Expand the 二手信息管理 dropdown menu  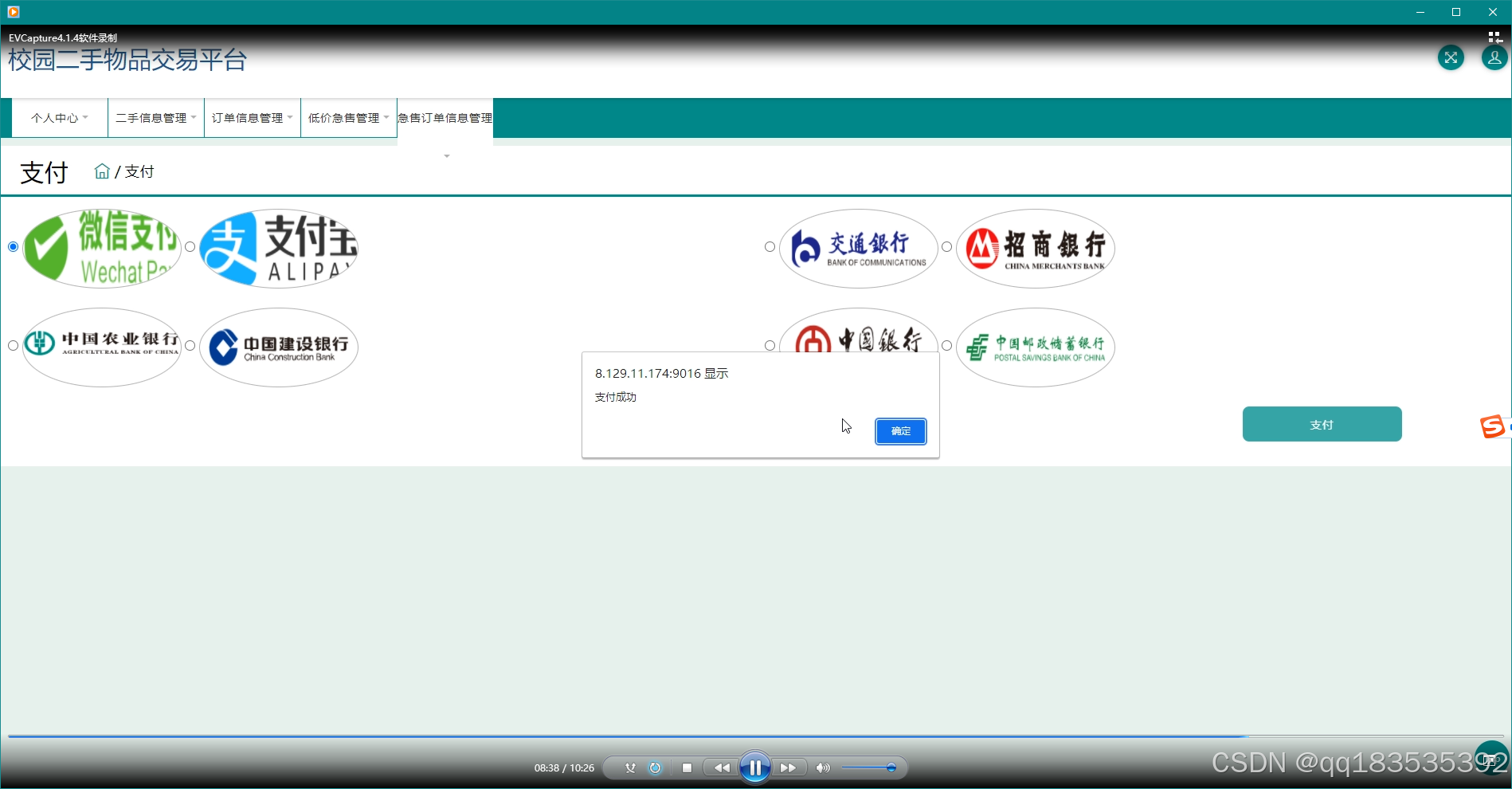(x=155, y=117)
